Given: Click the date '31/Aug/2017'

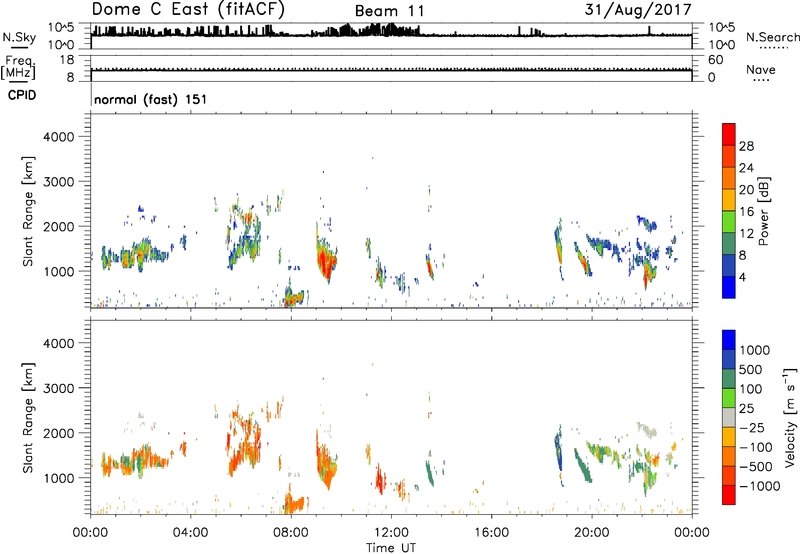Looking at the screenshot, I should point(638,10).
